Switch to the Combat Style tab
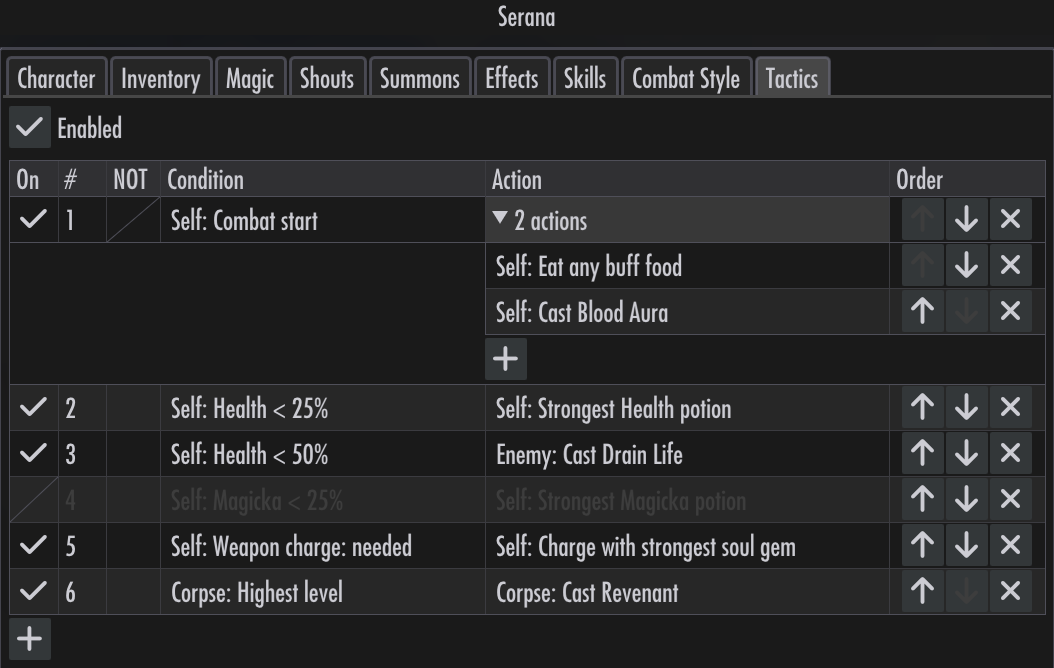The width and height of the screenshot is (1054, 668). click(x=686, y=79)
